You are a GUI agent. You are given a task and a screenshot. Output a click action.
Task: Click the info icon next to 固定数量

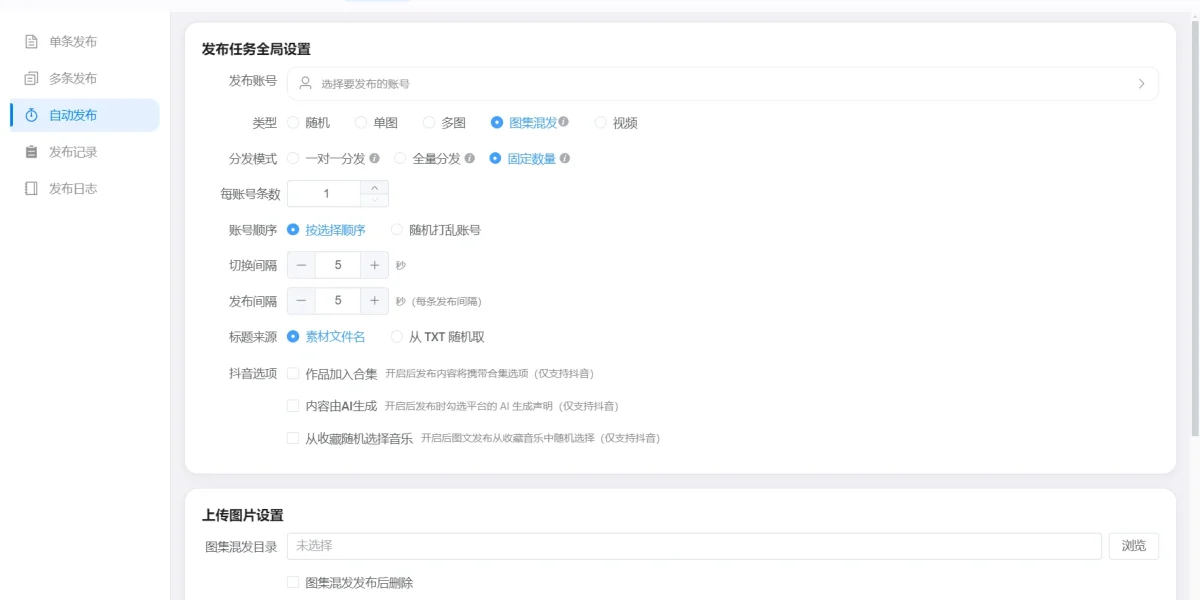565,158
